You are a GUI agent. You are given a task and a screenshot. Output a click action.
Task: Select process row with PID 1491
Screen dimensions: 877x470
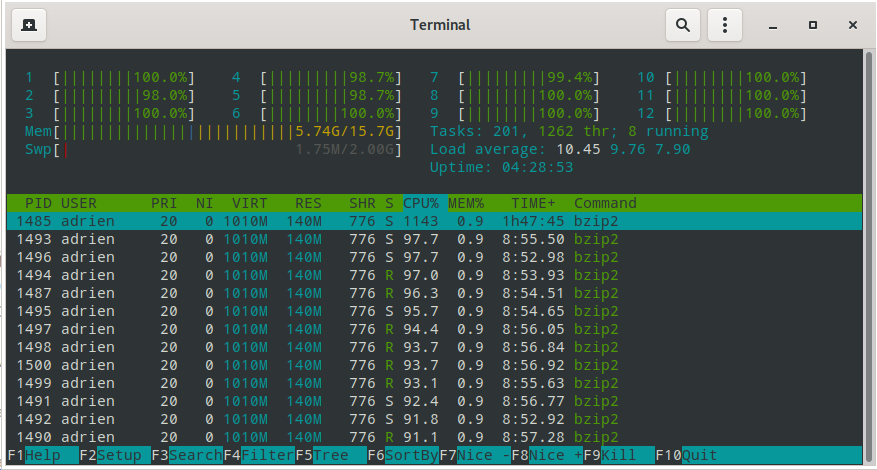434,401
